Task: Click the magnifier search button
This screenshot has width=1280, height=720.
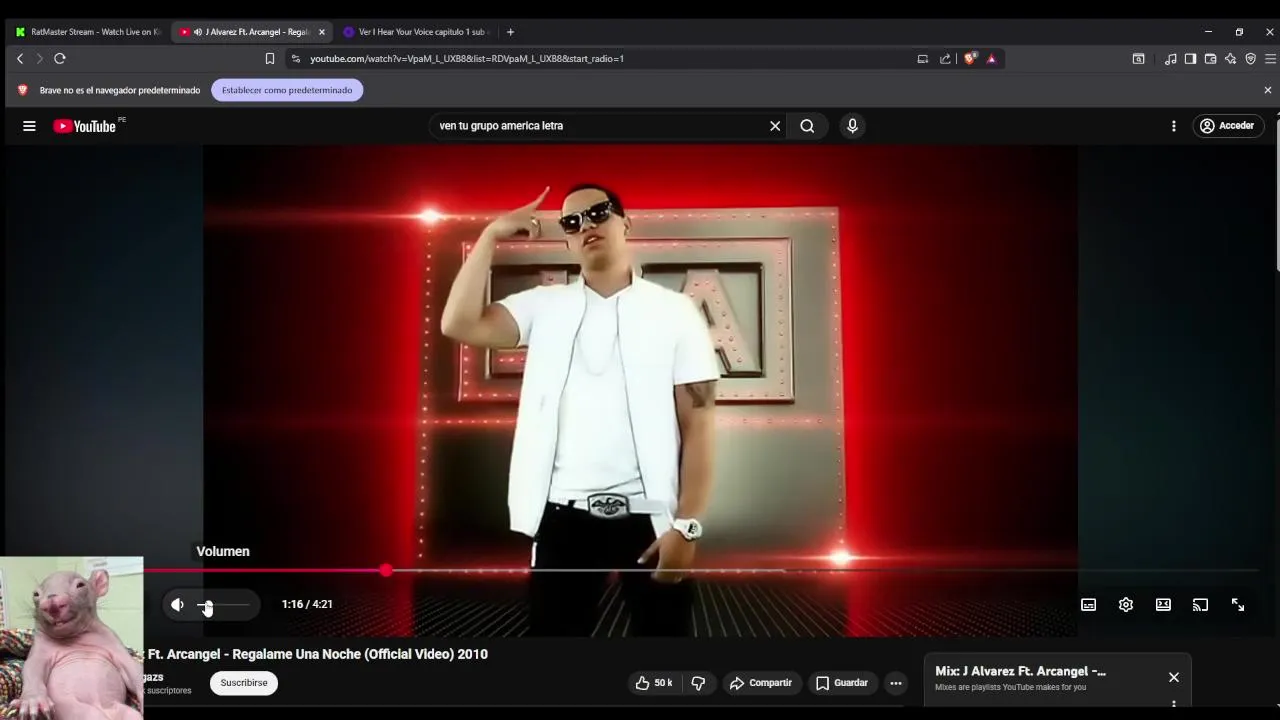Action: (x=807, y=126)
